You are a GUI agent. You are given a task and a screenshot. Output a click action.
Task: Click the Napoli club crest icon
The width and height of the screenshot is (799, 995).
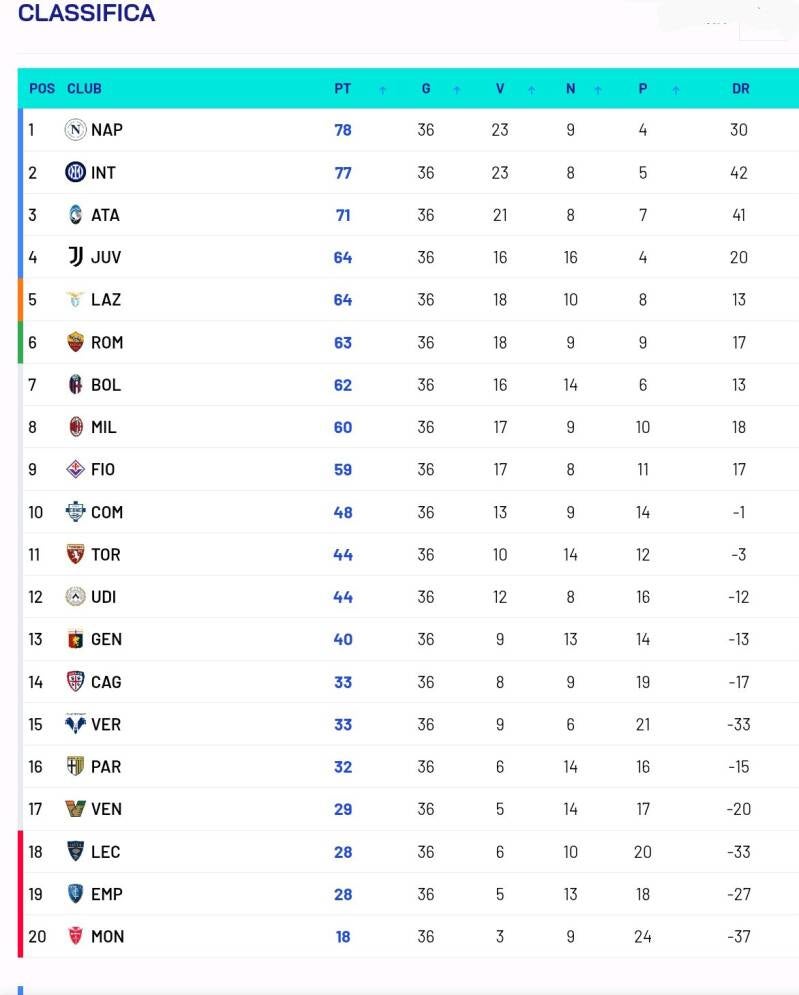click(x=76, y=130)
